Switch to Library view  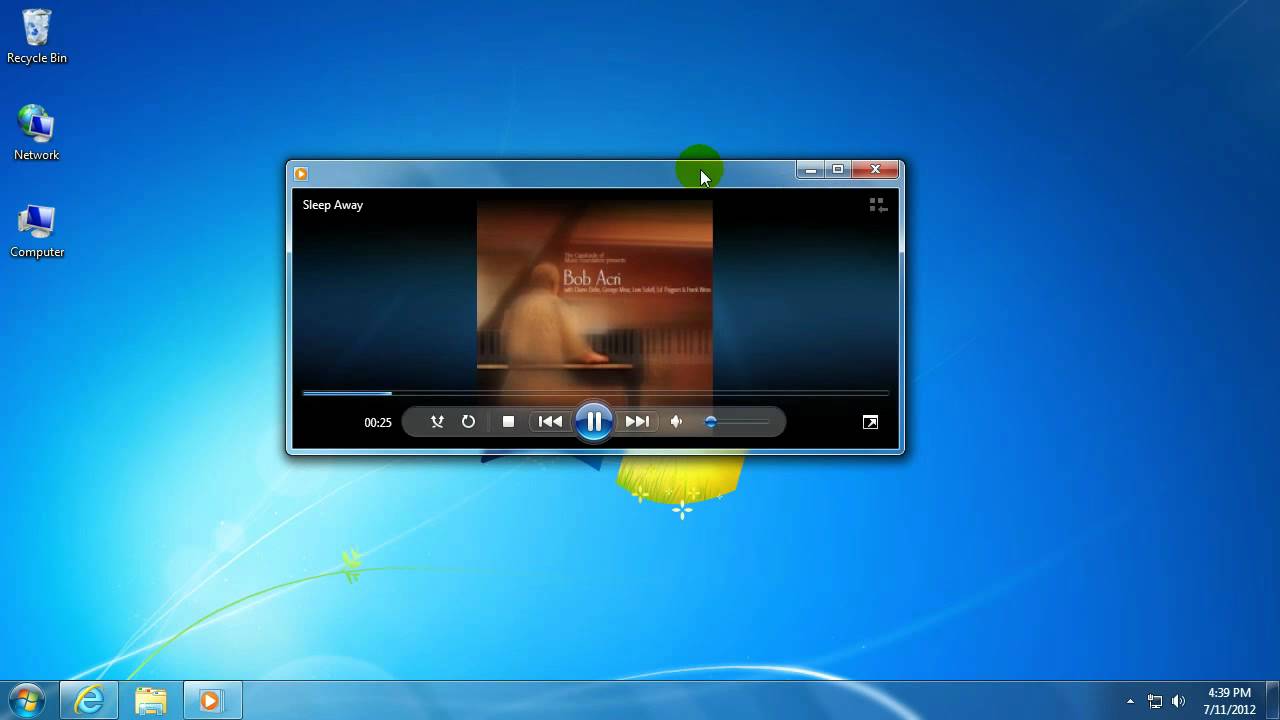(878, 205)
